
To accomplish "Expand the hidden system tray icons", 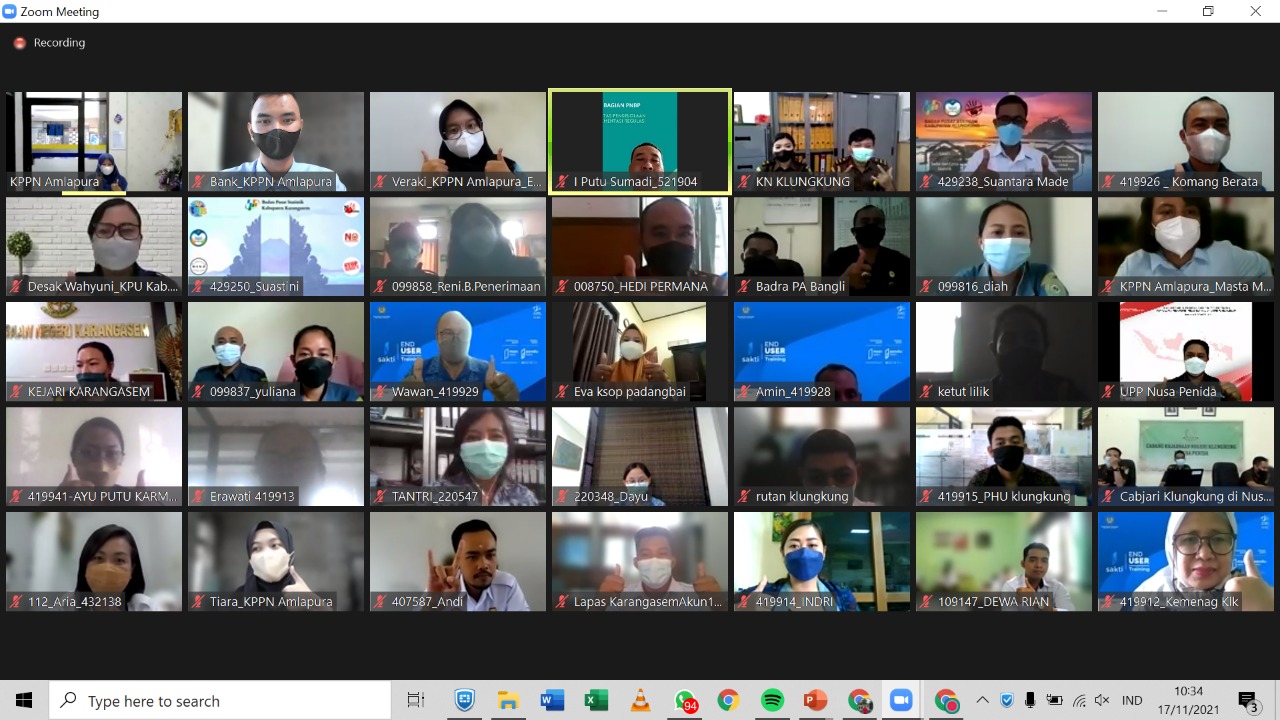I will (x=982, y=700).
